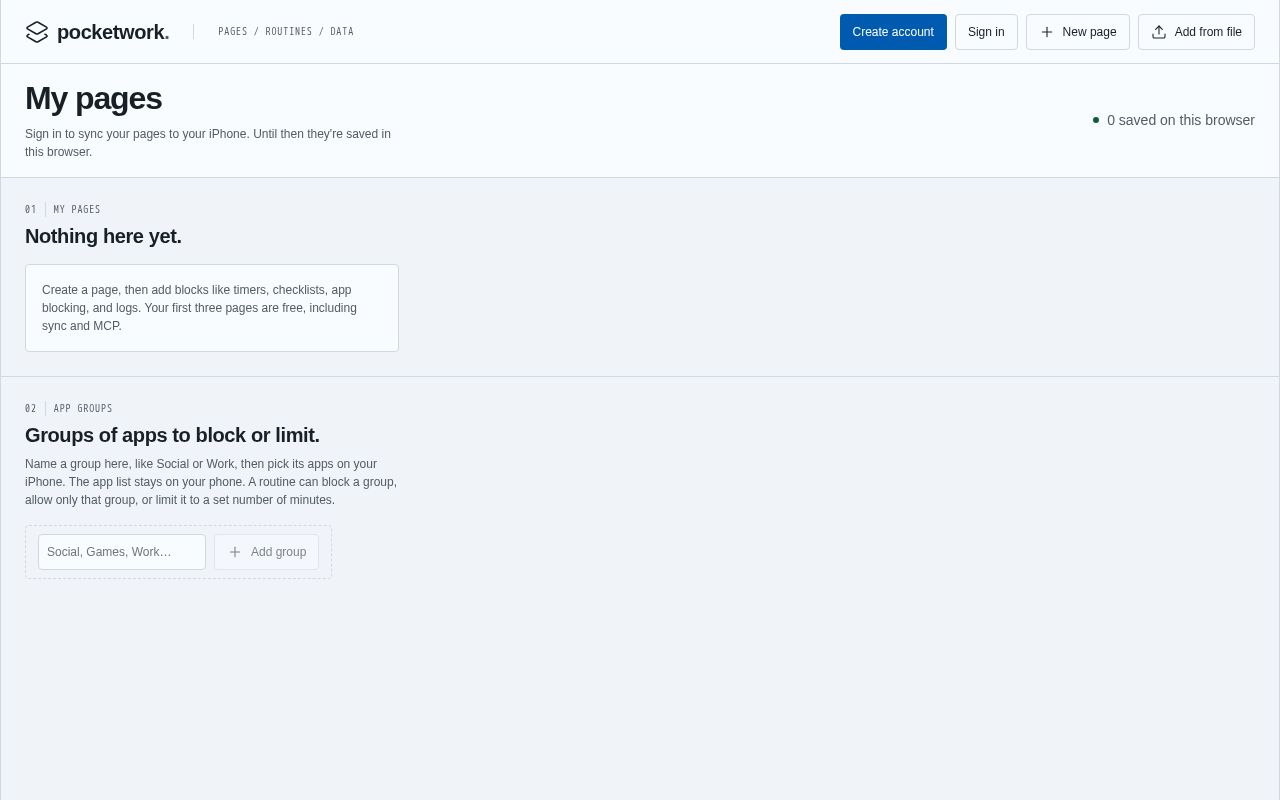Click the "Sign in to sync your pages" description
The height and width of the screenshot is (800, 1280).
click(208, 143)
